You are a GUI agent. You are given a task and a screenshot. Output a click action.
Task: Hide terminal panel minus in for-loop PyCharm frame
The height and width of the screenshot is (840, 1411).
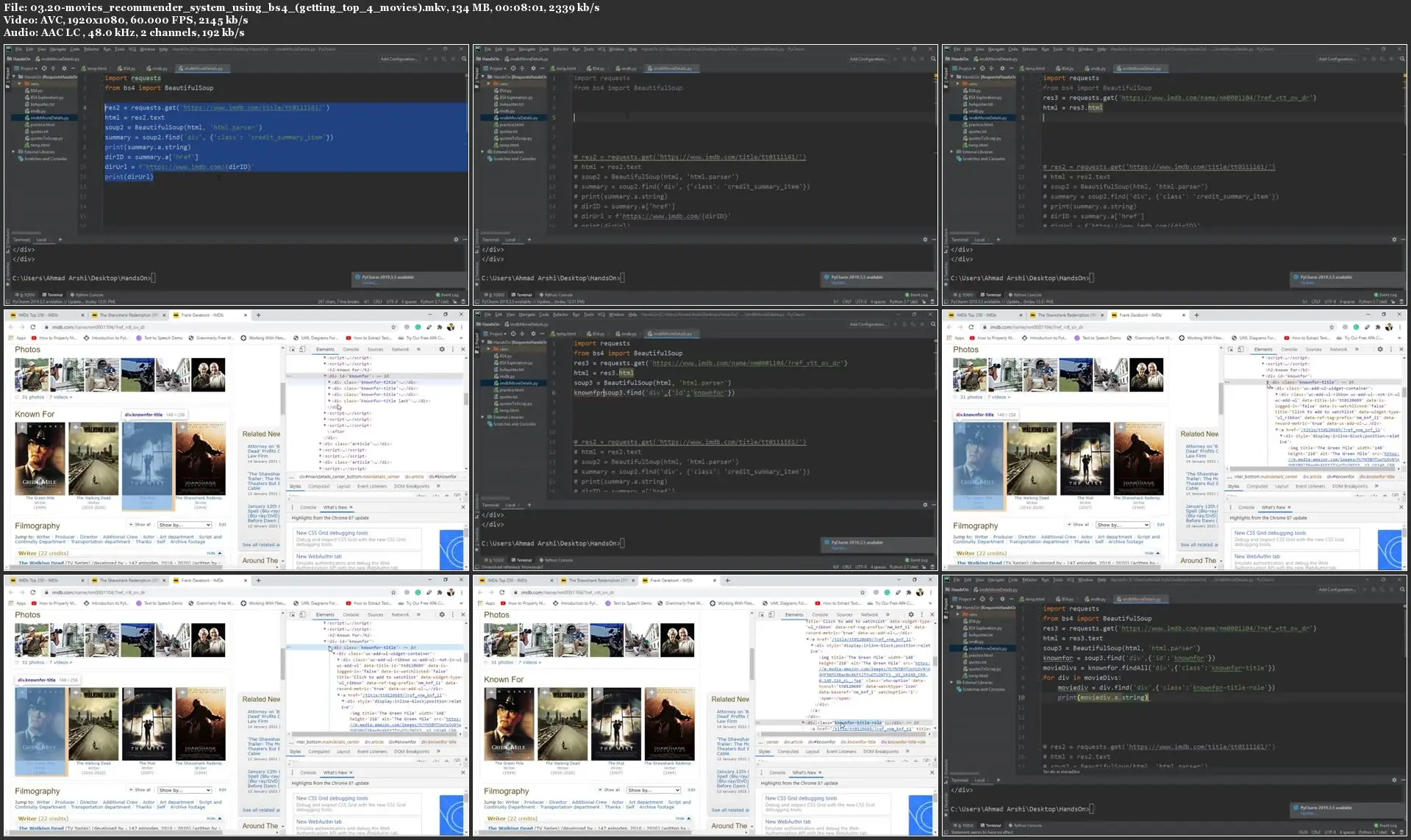tap(1402, 780)
